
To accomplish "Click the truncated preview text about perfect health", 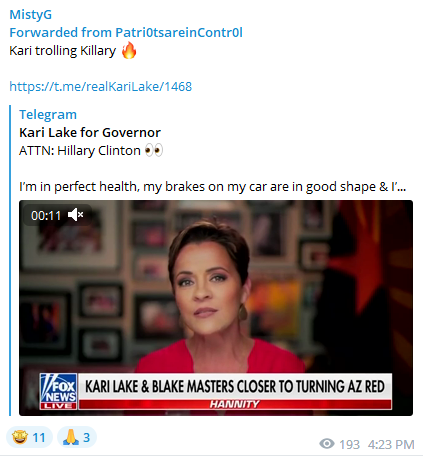I will coord(212,187).
